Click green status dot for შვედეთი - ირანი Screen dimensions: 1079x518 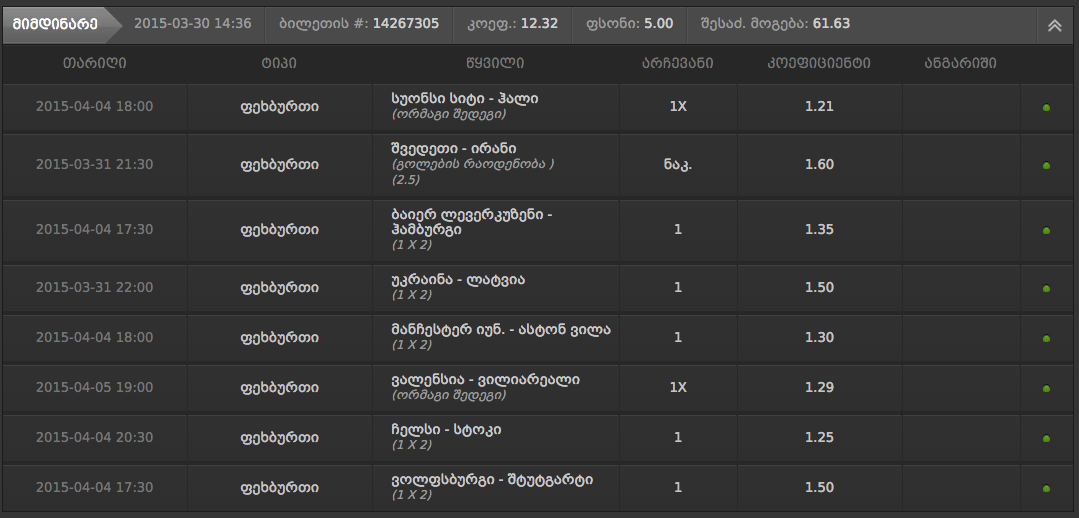tap(1047, 166)
